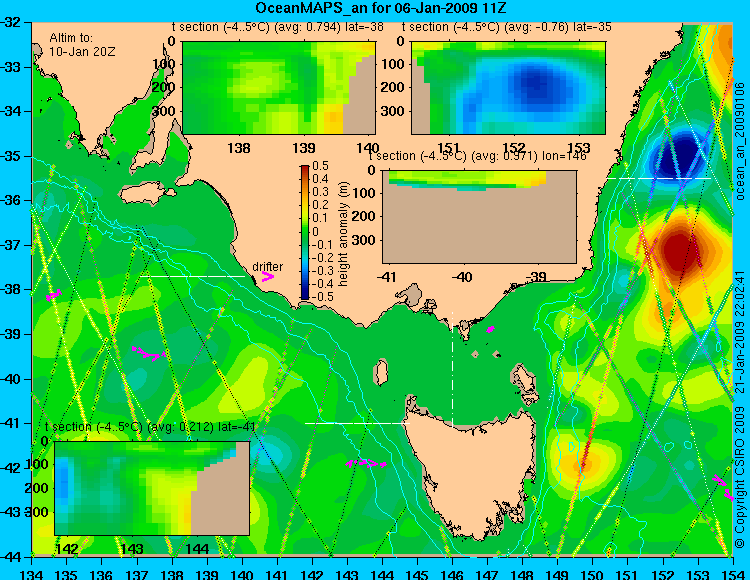Screen dimensions: 750x580
Task: Click the lat=-41 section title text
Action: 149,427
